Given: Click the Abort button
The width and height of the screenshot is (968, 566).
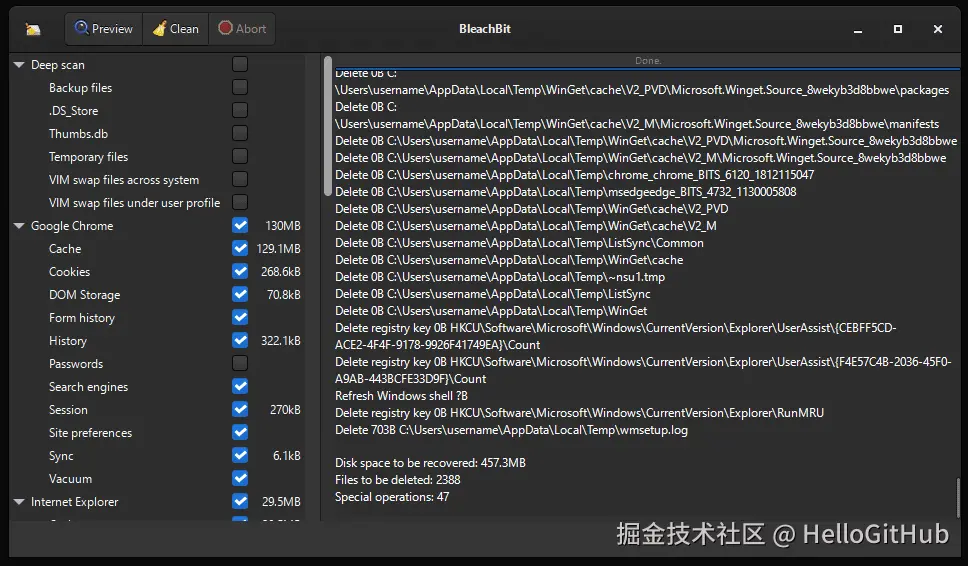Looking at the screenshot, I should coord(242,29).
